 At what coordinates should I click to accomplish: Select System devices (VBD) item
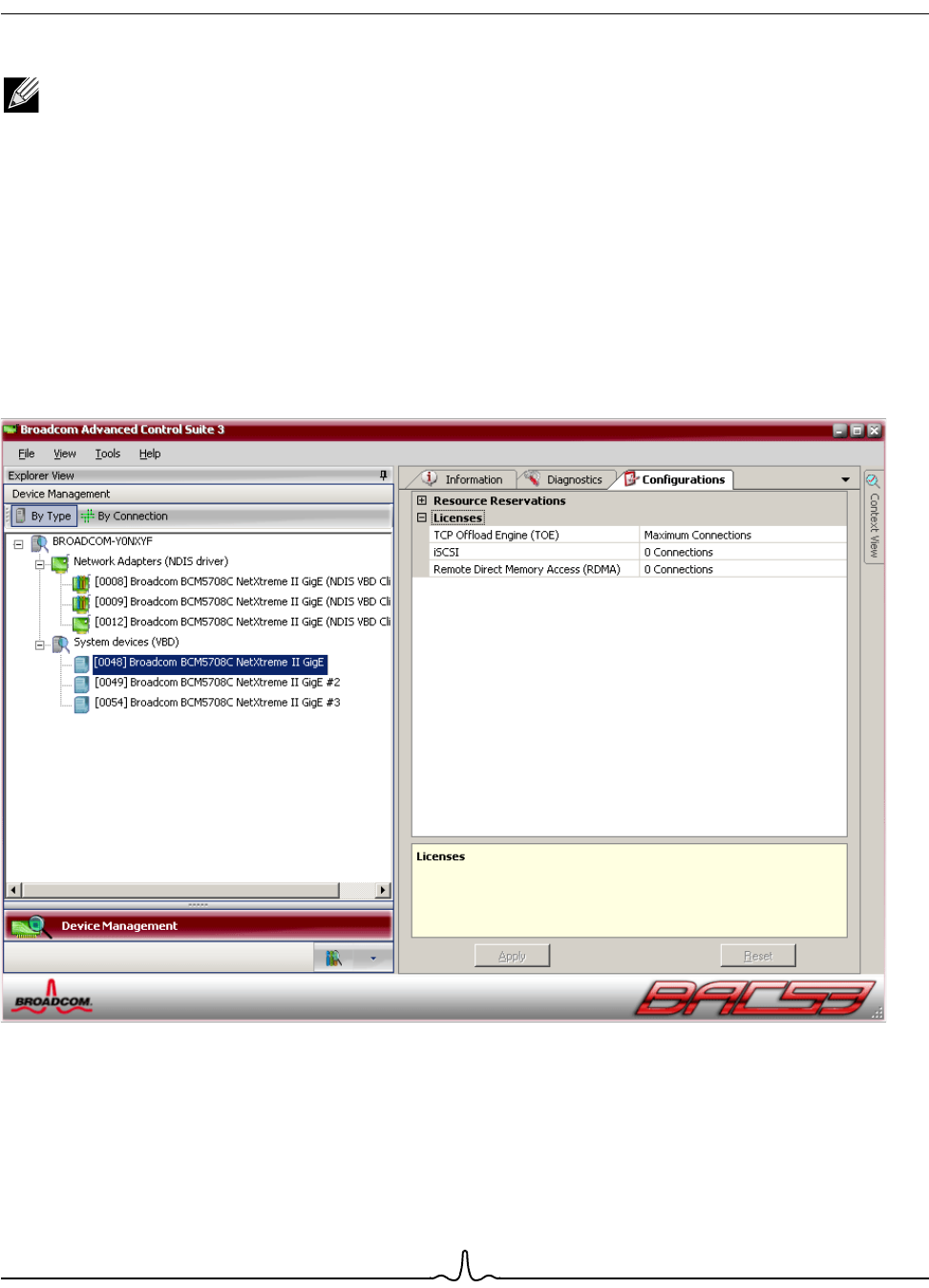[126, 642]
